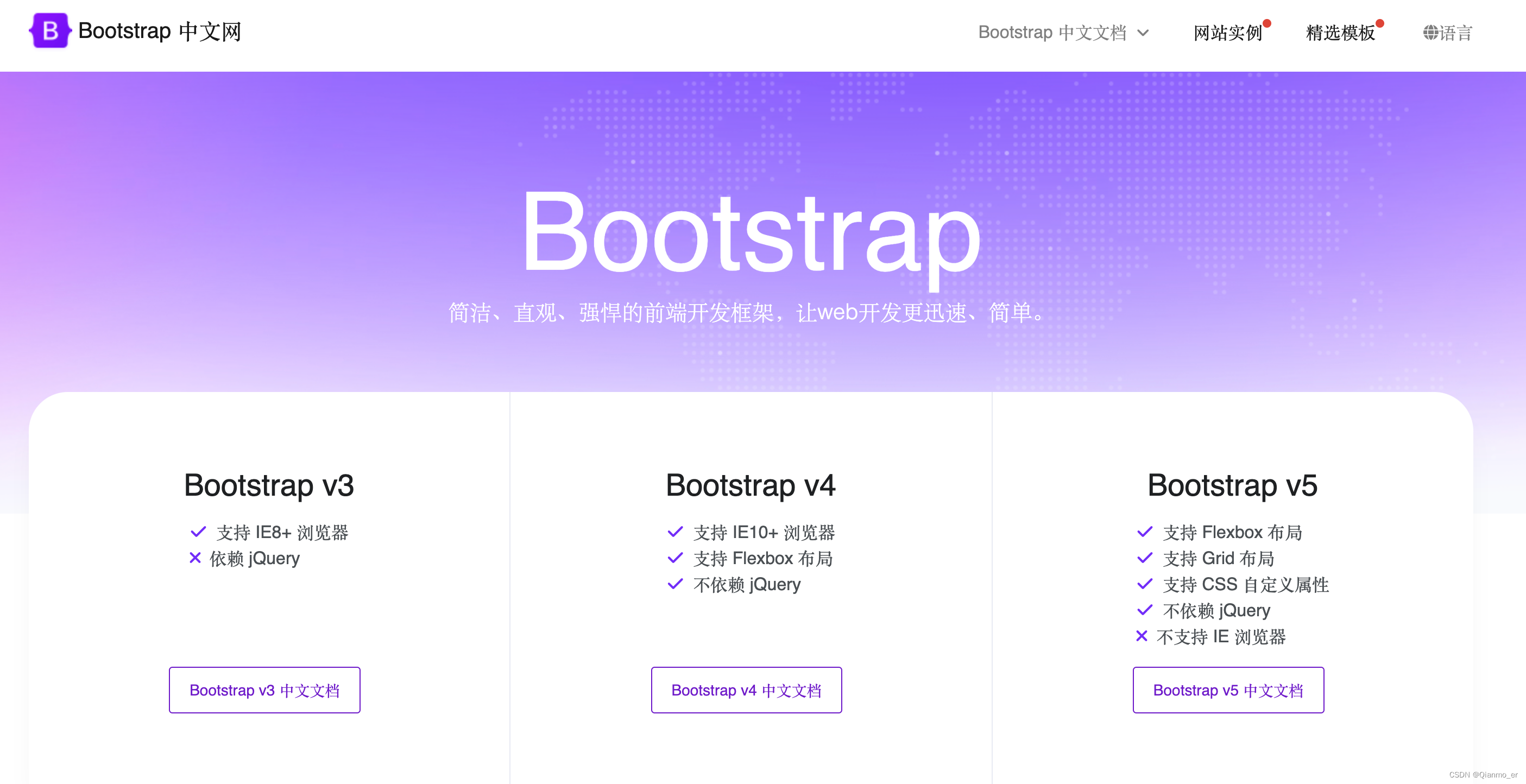Viewport: 1526px width, 784px height.
Task: Click the X mark beside 不支持 IE 浏览器
Action: tap(1142, 636)
